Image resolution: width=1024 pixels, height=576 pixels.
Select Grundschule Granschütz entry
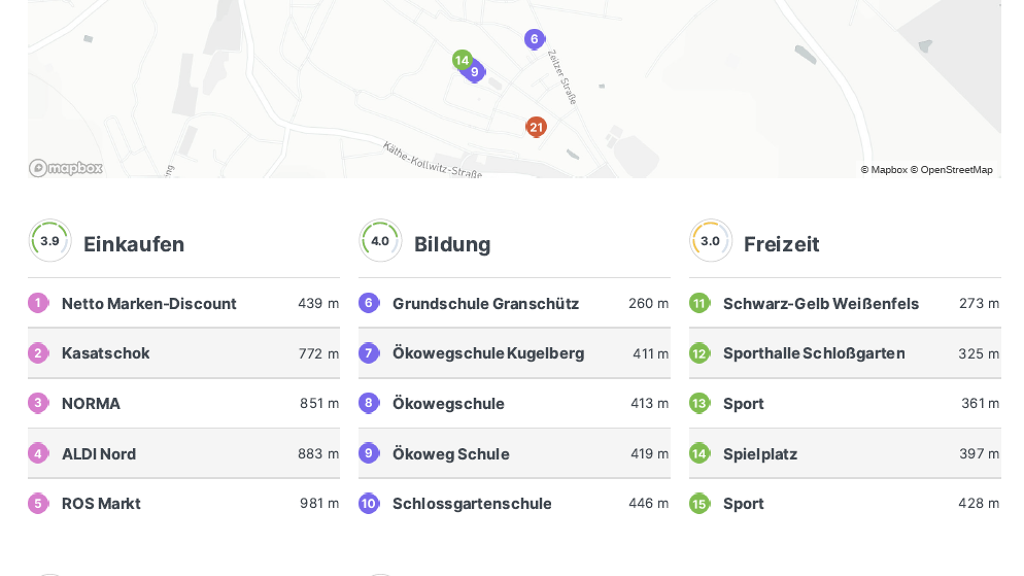(x=485, y=303)
